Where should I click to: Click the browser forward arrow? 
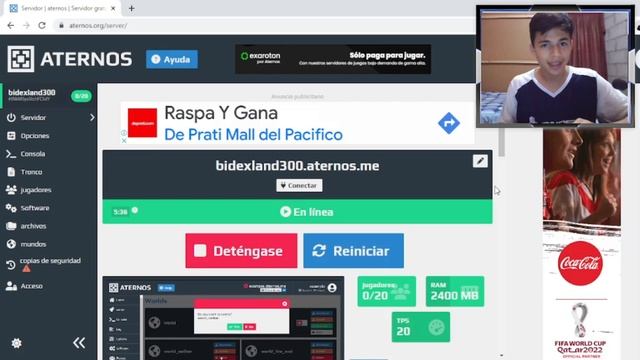[x=26, y=25]
